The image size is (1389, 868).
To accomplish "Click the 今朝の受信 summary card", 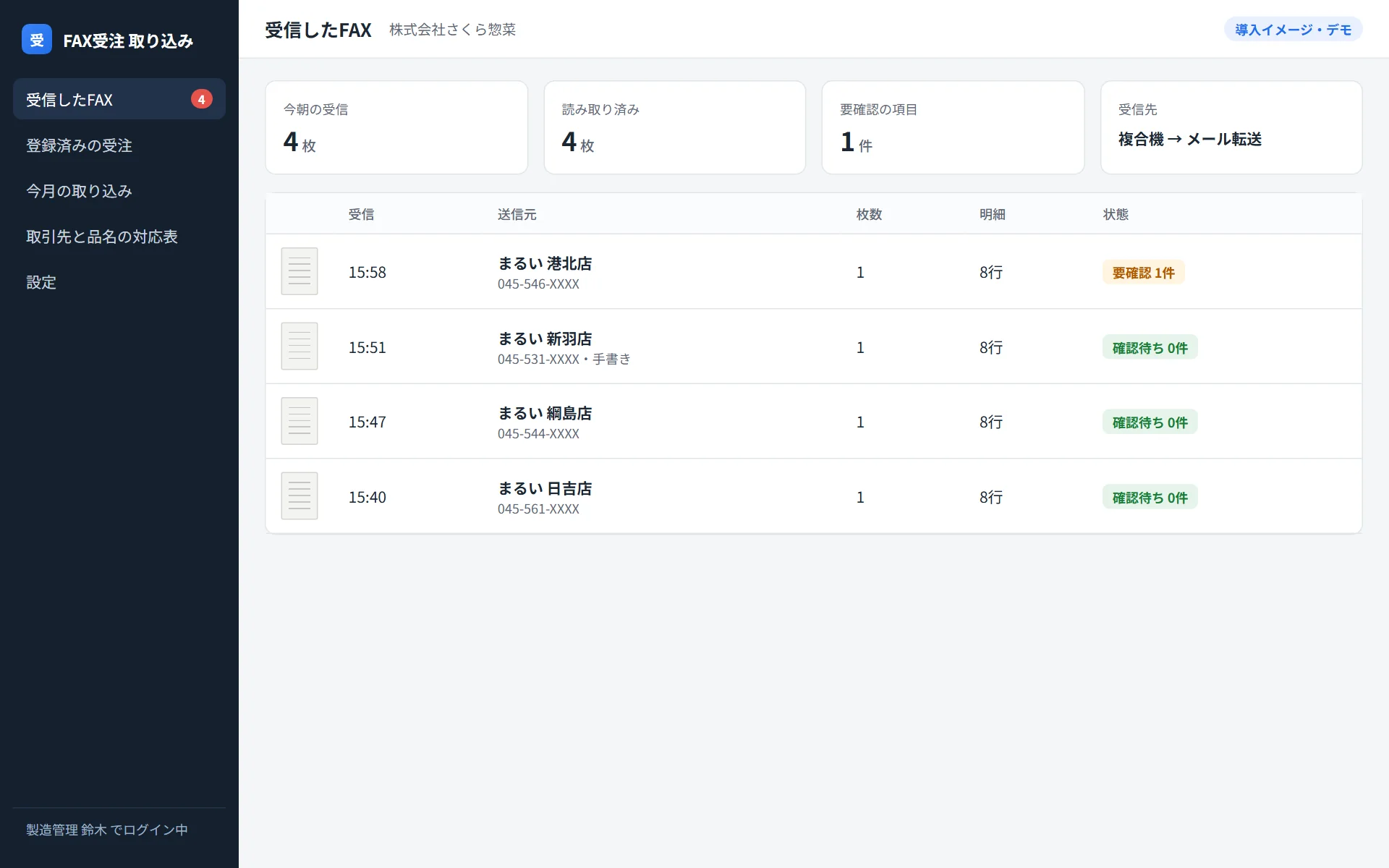I will 396,127.
